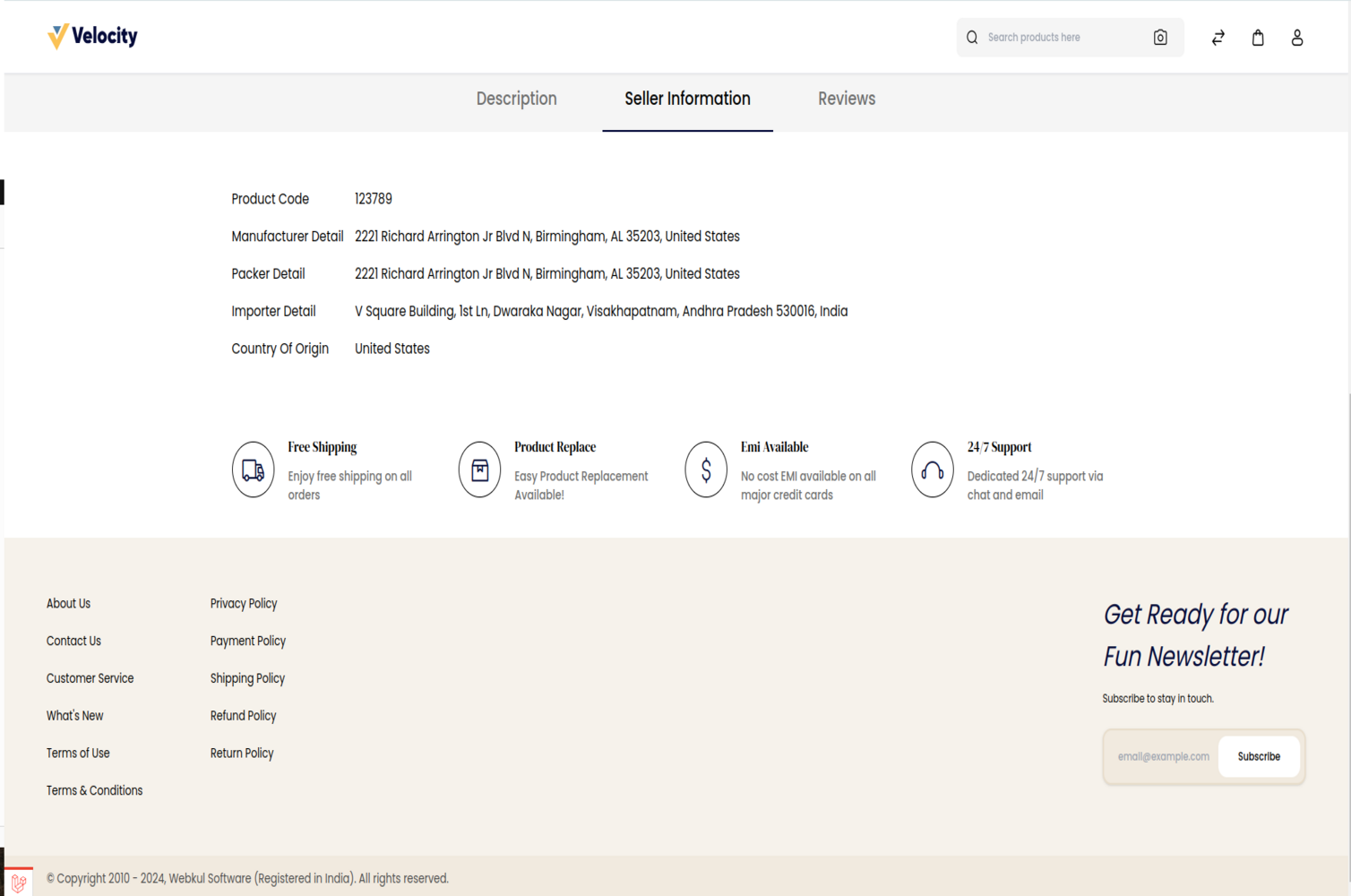Go to the Privacy Policy page
This screenshot has height=896, width=1351.
tap(244, 604)
